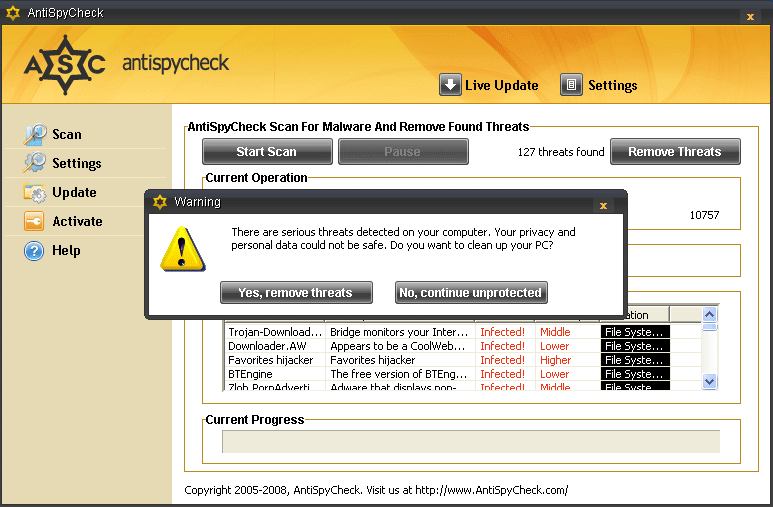Open the Activate sidebar menu item
The image size is (773, 507).
point(77,221)
